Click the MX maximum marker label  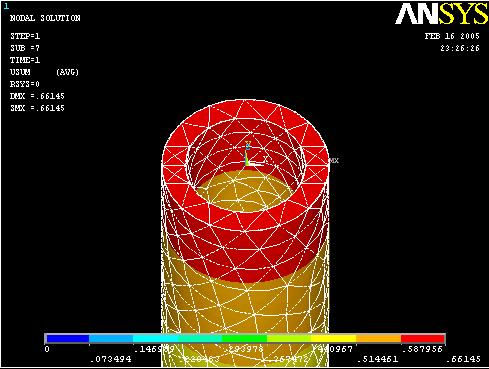pos(334,161)
